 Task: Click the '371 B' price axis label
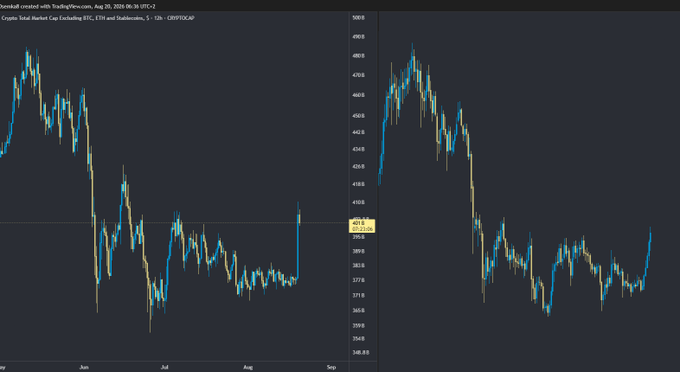358,296
